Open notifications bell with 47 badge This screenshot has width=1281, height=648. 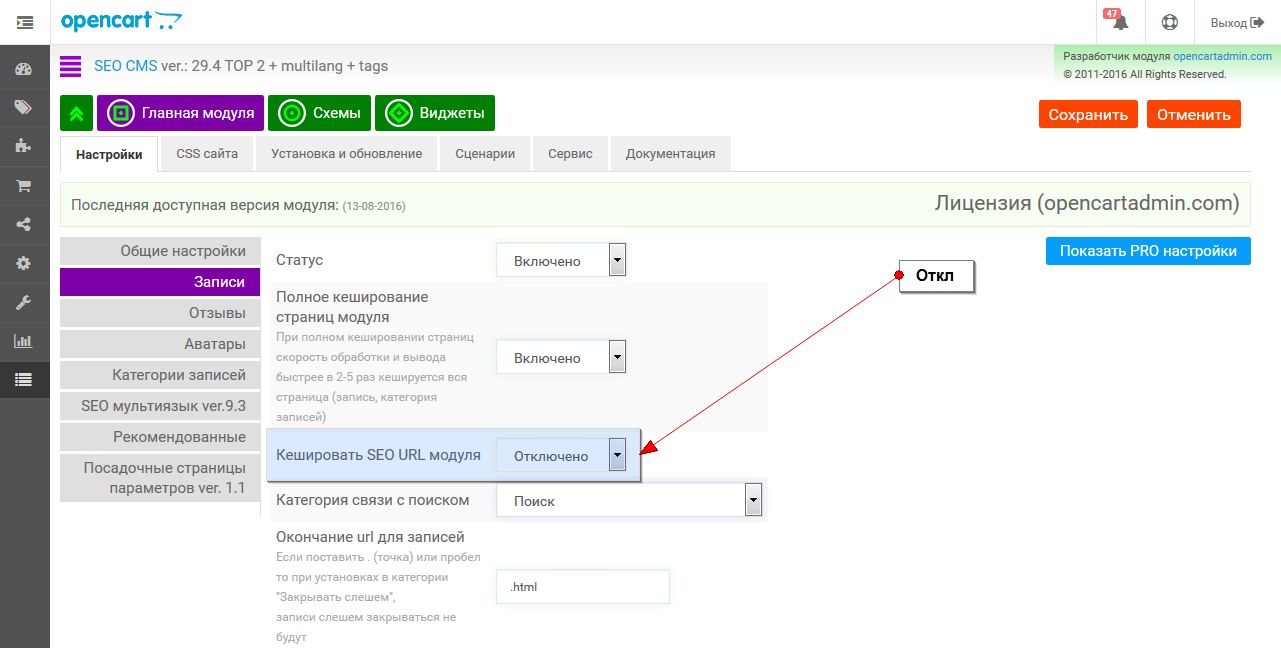[1119, 21]
